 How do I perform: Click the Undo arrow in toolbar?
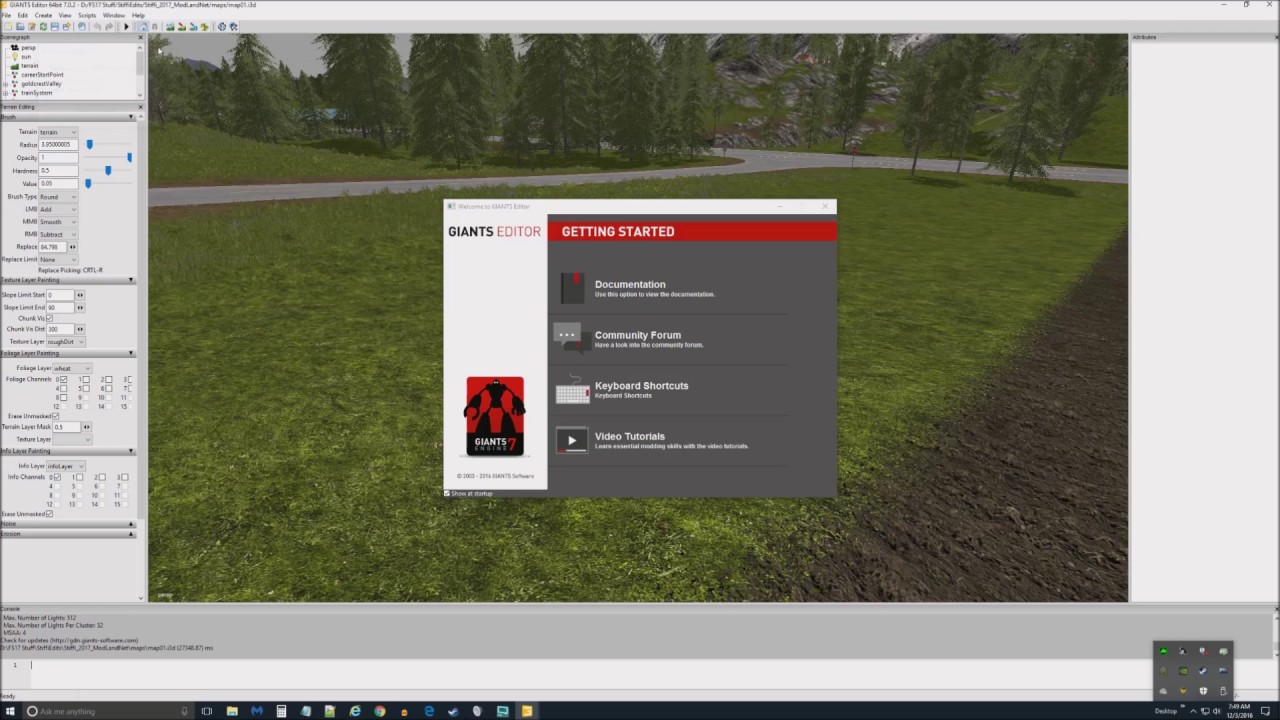tap(97, 26)
